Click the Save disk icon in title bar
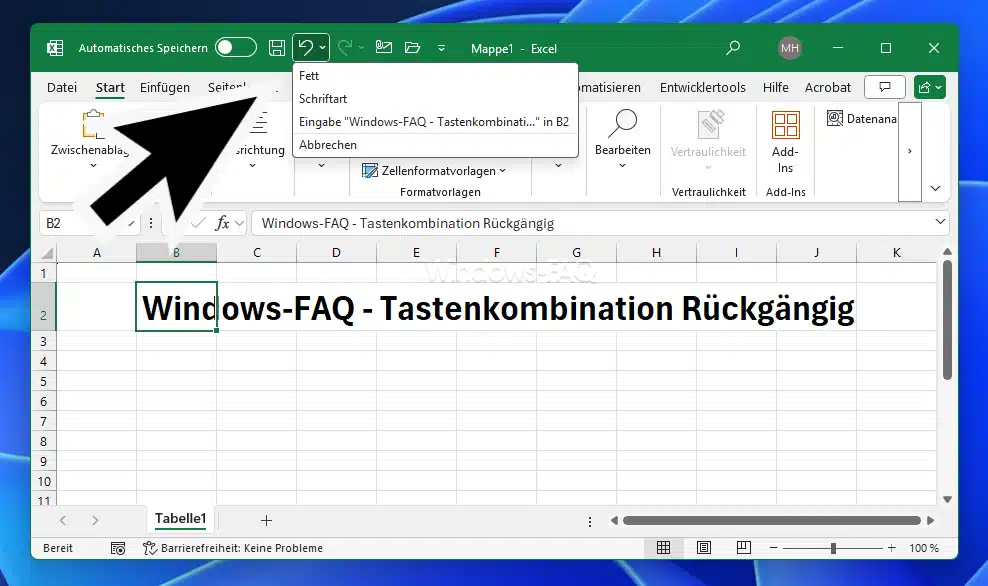This screenshot has width=988, height=586. pos(277,48)
